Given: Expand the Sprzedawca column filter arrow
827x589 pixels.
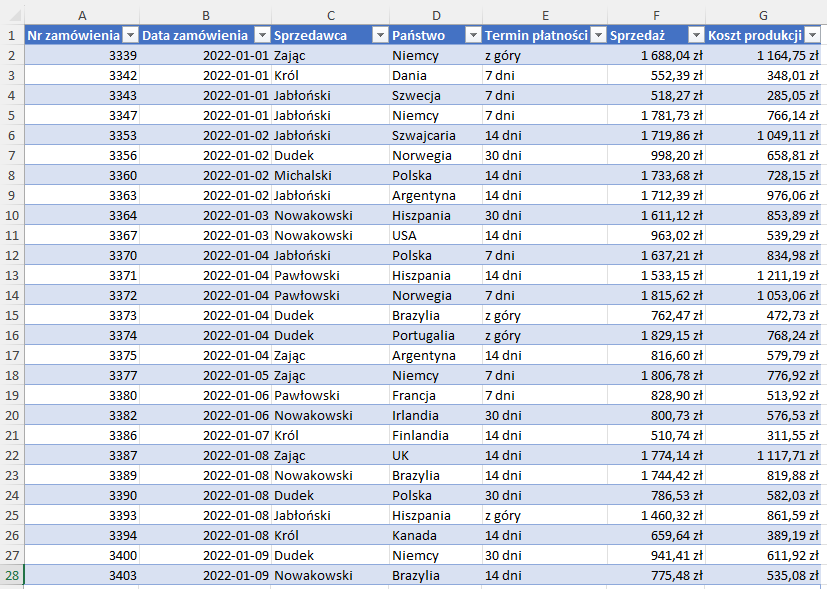Looking at the screenshot, I should click(x=379, y=35).
